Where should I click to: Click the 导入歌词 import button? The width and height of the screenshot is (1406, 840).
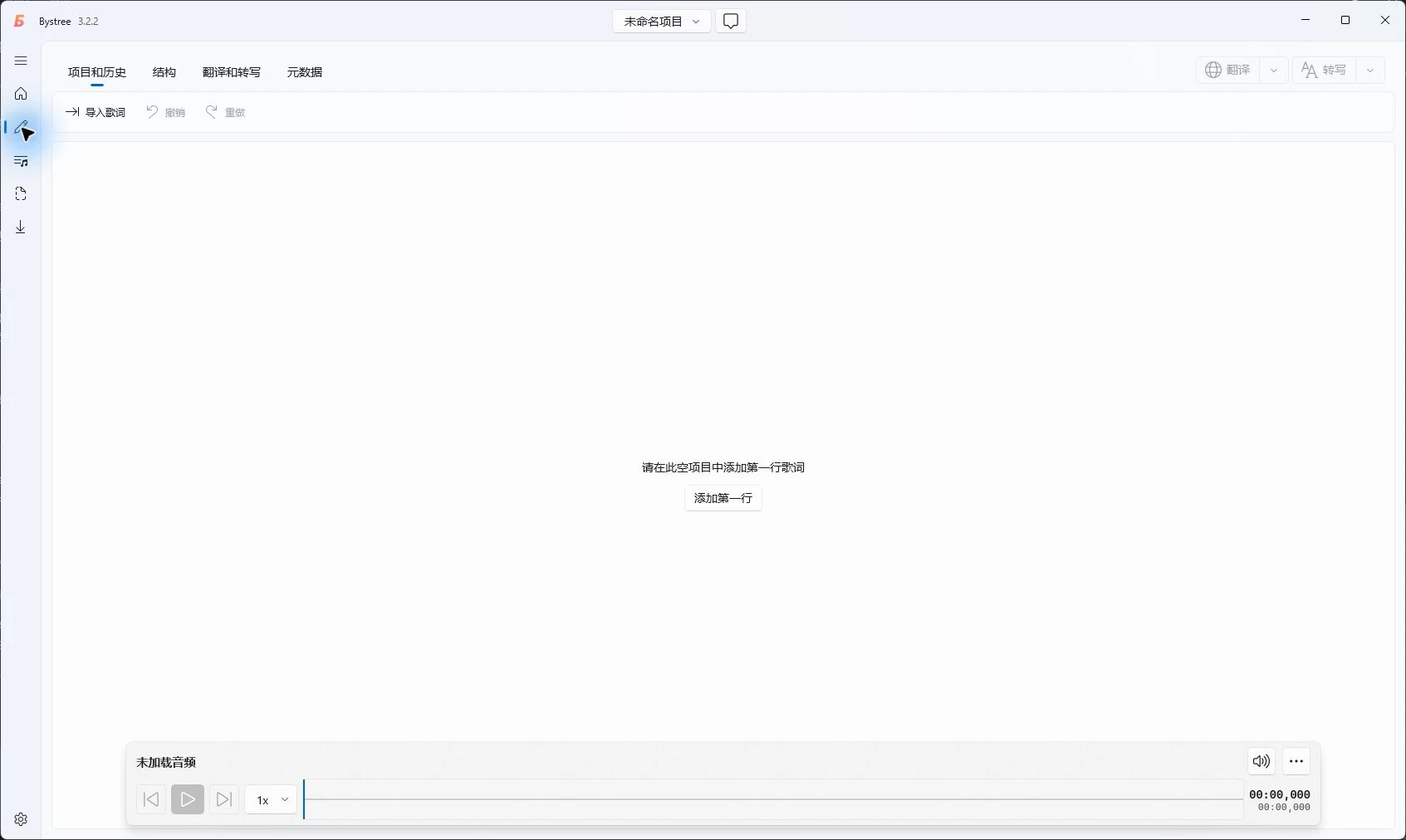[96, 112]
